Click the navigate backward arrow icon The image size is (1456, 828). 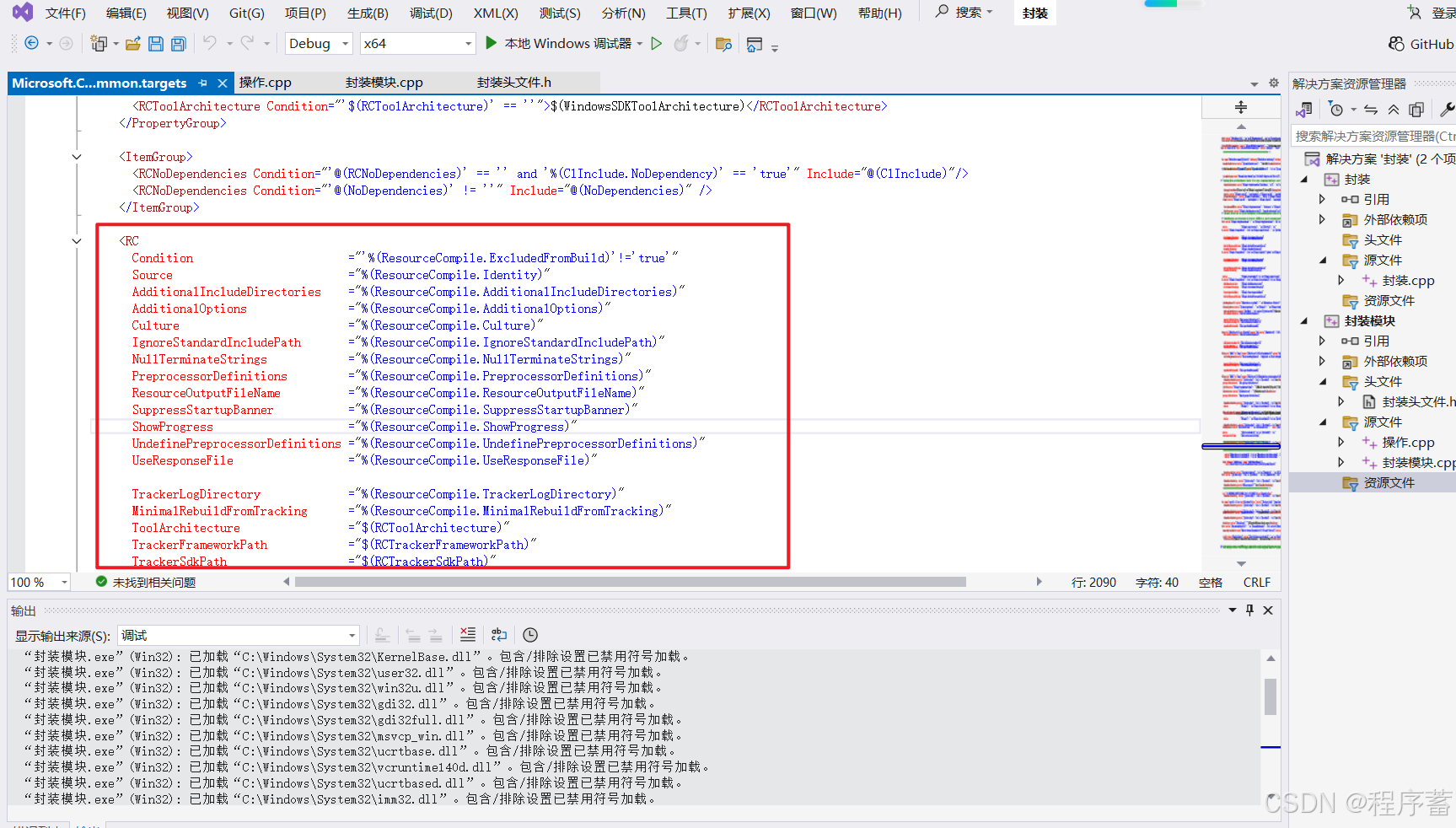pyautogui.click(x=32, y=43)
